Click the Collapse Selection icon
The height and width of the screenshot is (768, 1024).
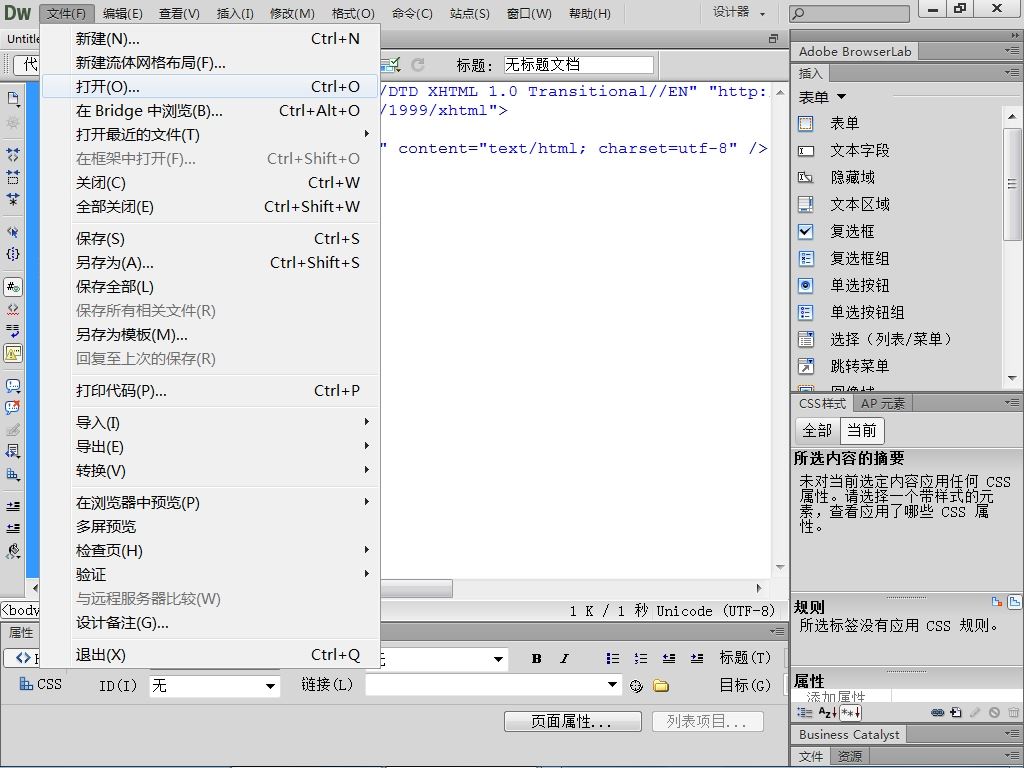tap(13, 177)
